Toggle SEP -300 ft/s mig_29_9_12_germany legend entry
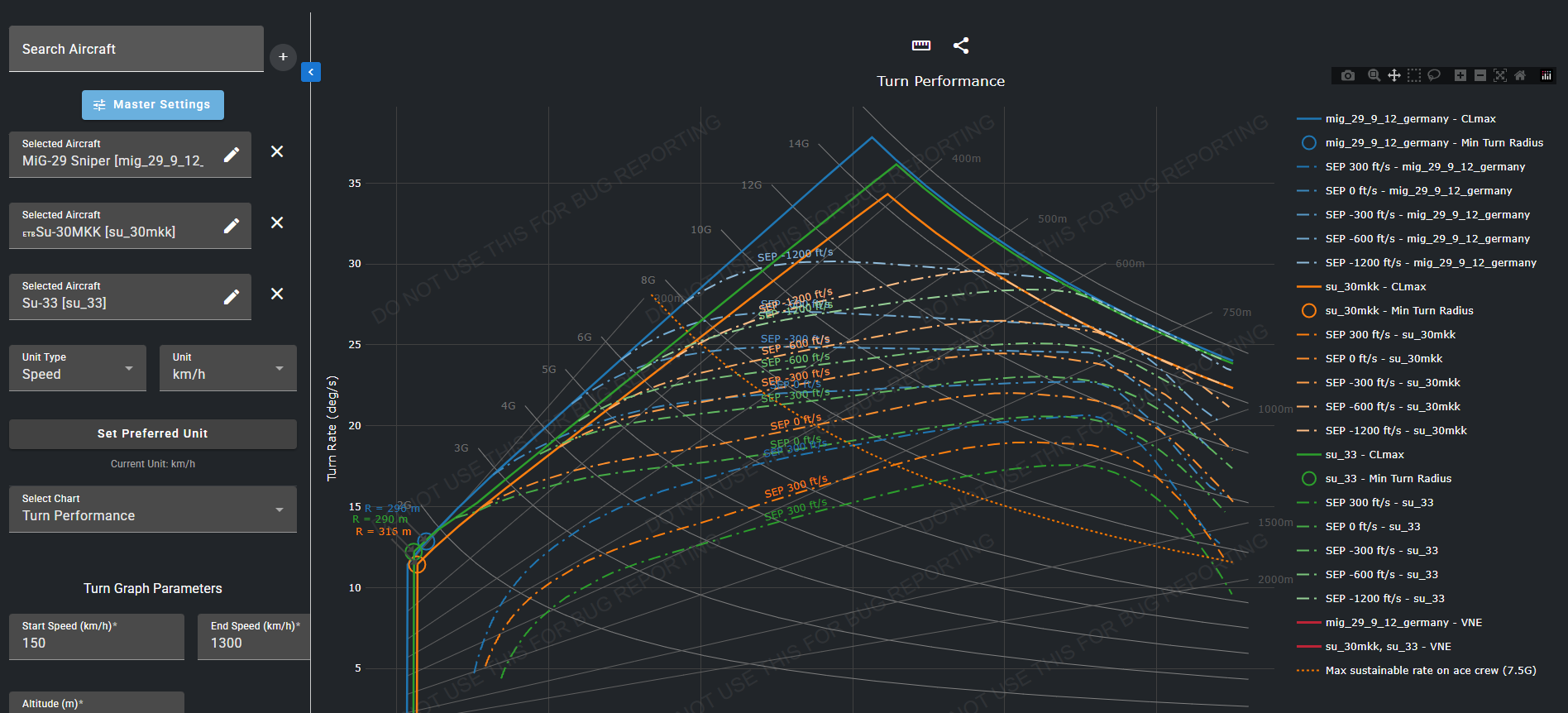This screenshot has height=713, width=1568. 1414,215
